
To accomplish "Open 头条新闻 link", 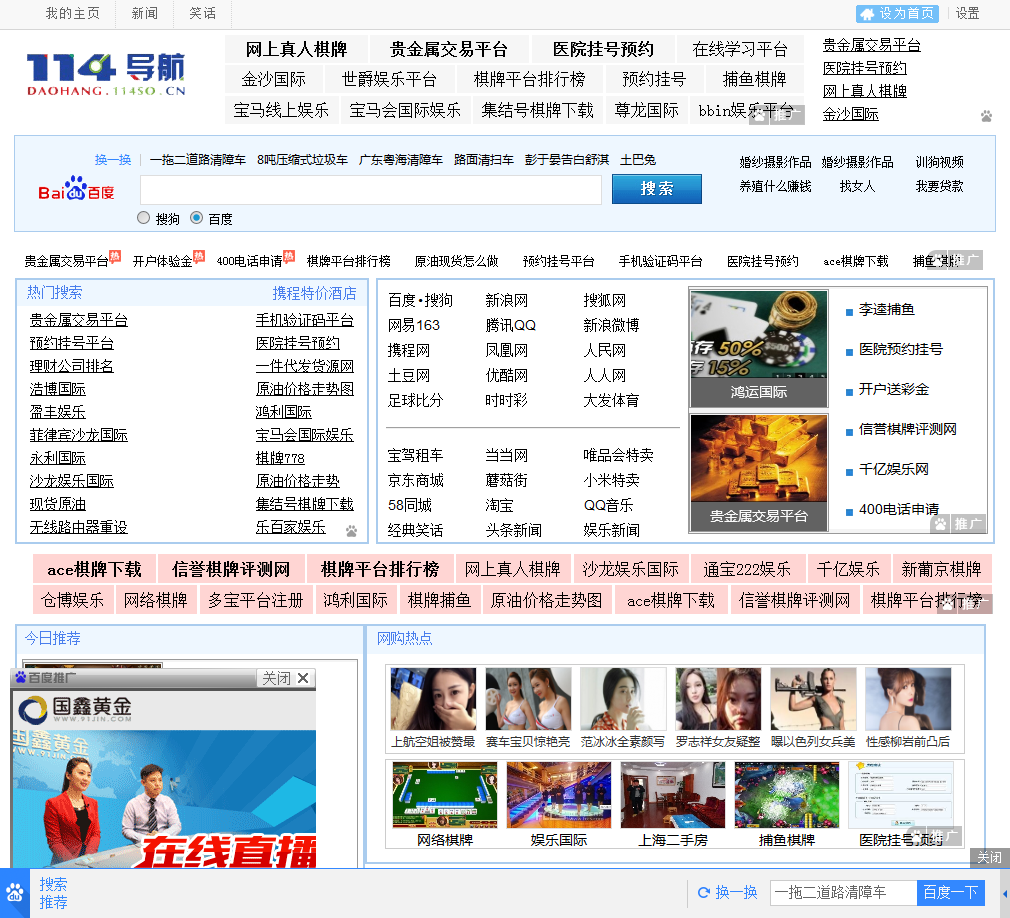I will click(x=513, y=530).
